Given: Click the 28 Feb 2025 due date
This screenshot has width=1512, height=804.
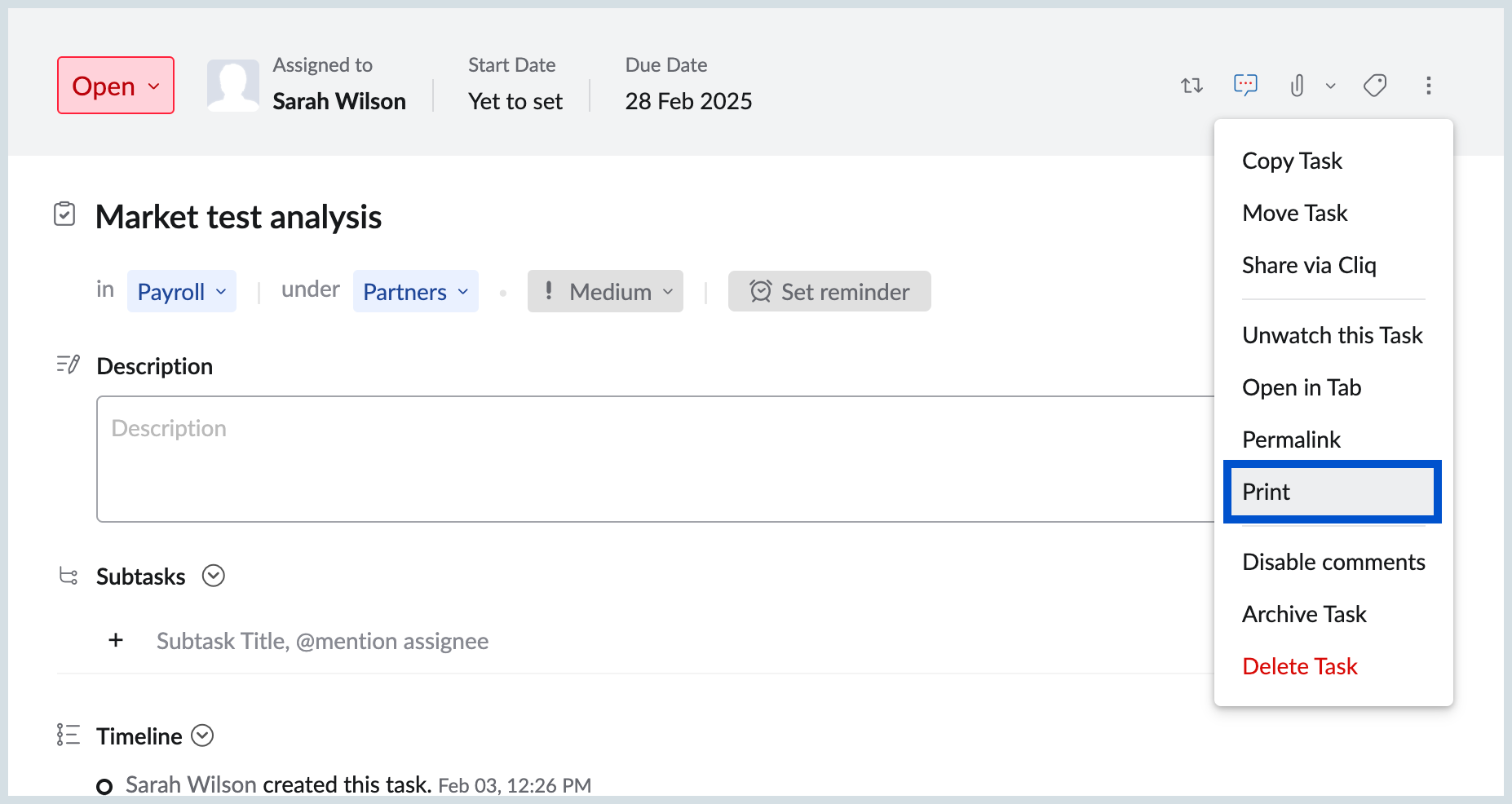Looking at the screenshot, I should point(688,101).
